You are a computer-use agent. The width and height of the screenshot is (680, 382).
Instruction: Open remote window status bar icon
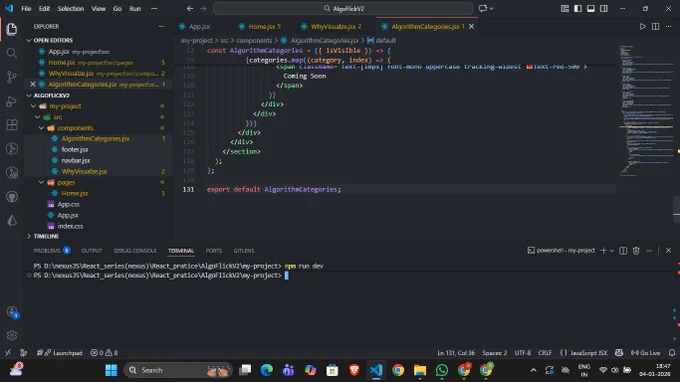coord(8,353)
